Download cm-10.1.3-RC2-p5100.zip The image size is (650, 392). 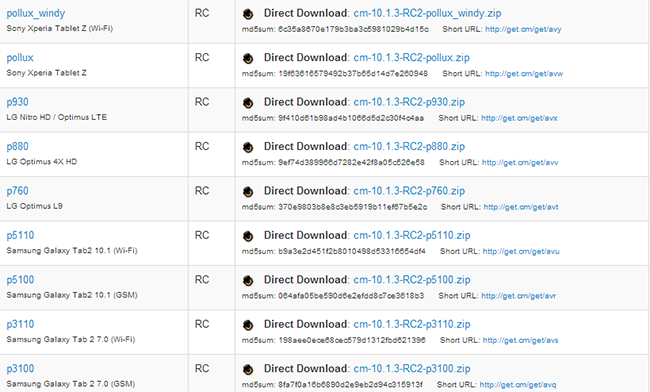(x=412, y=280)
